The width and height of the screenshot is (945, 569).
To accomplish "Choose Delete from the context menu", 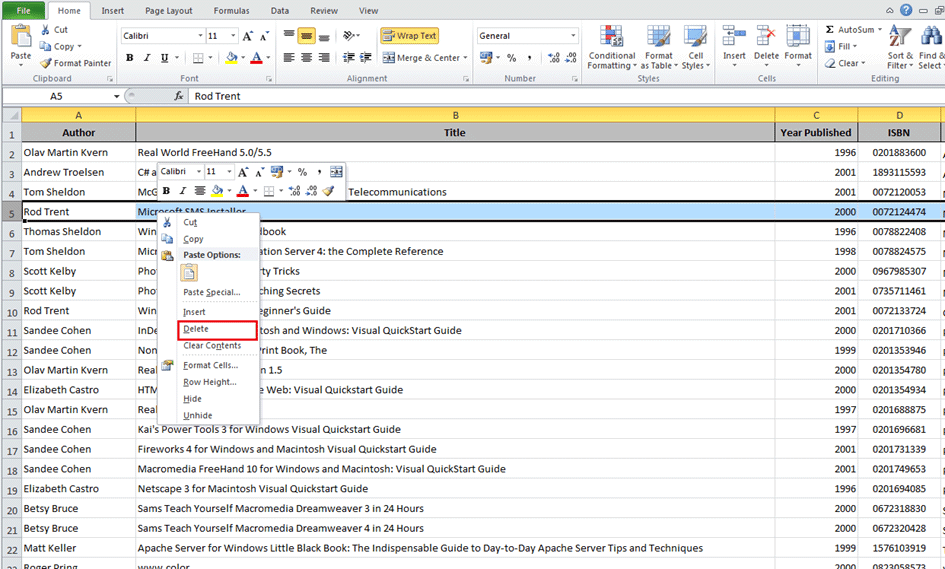I will point(217,329).
